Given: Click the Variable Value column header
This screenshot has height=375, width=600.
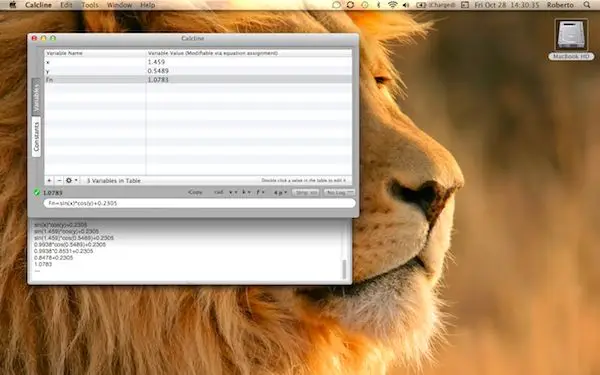Looking at the screenshot, I should [249, 53].
